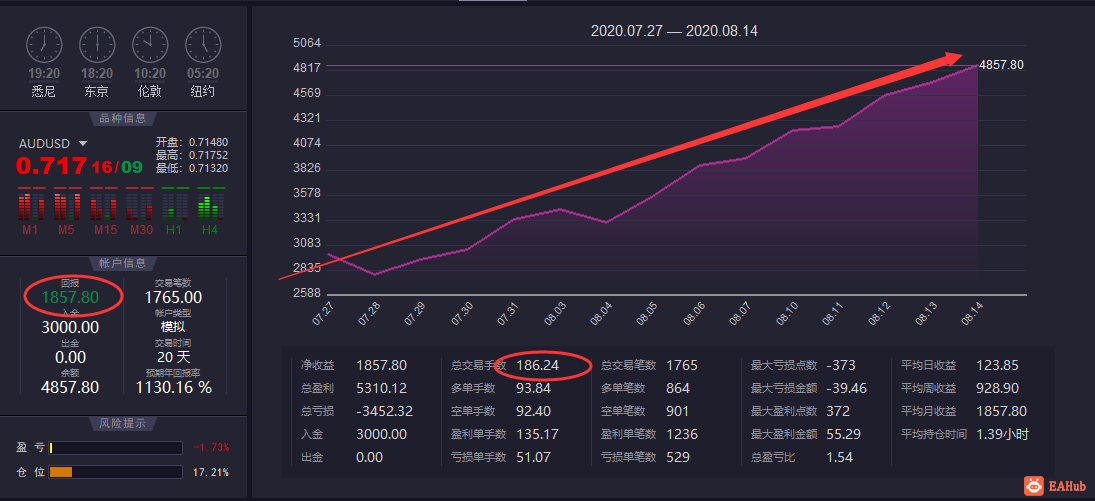
Task: Click the New York clock icon
Action: click(203, 45)
